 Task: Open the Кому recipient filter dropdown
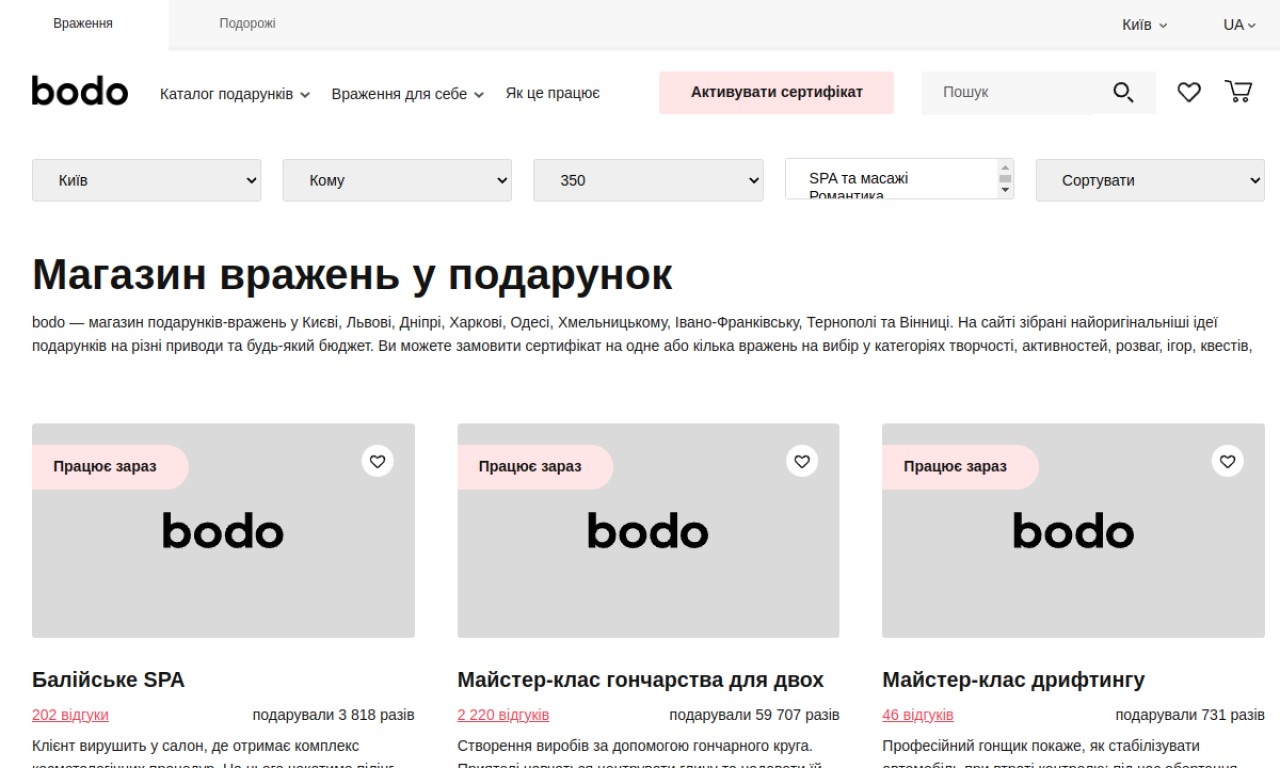[397, 180]
